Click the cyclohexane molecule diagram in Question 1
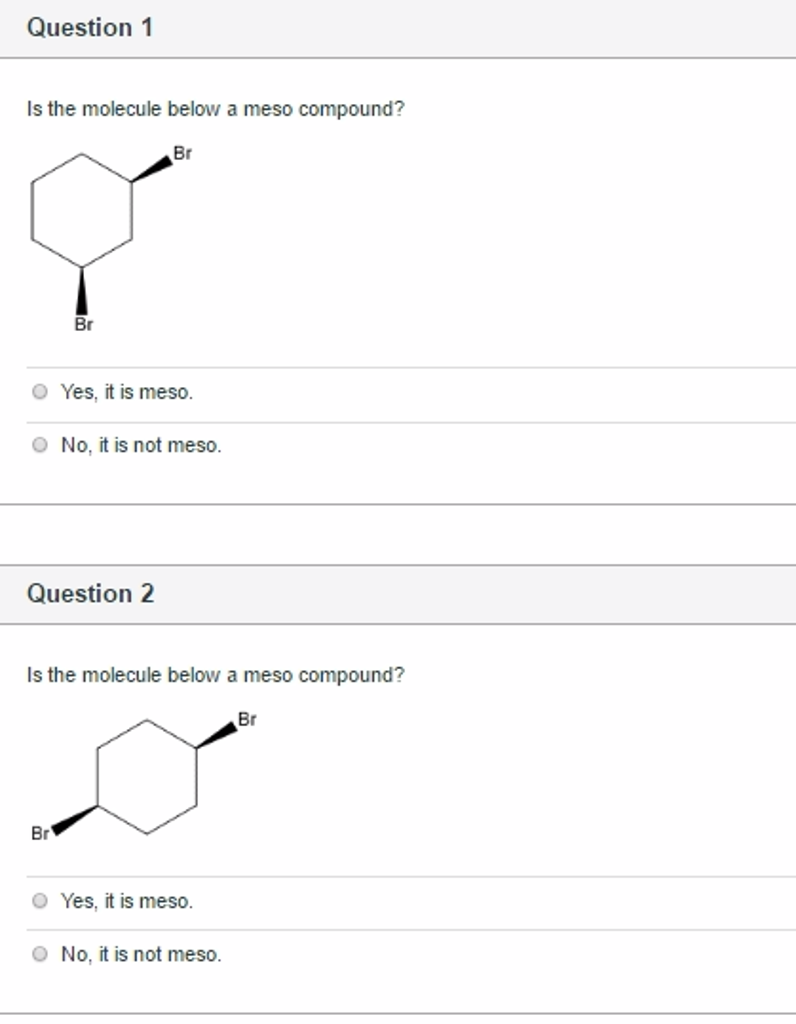This screenshot has height=1024, width=796. (80, 210)
